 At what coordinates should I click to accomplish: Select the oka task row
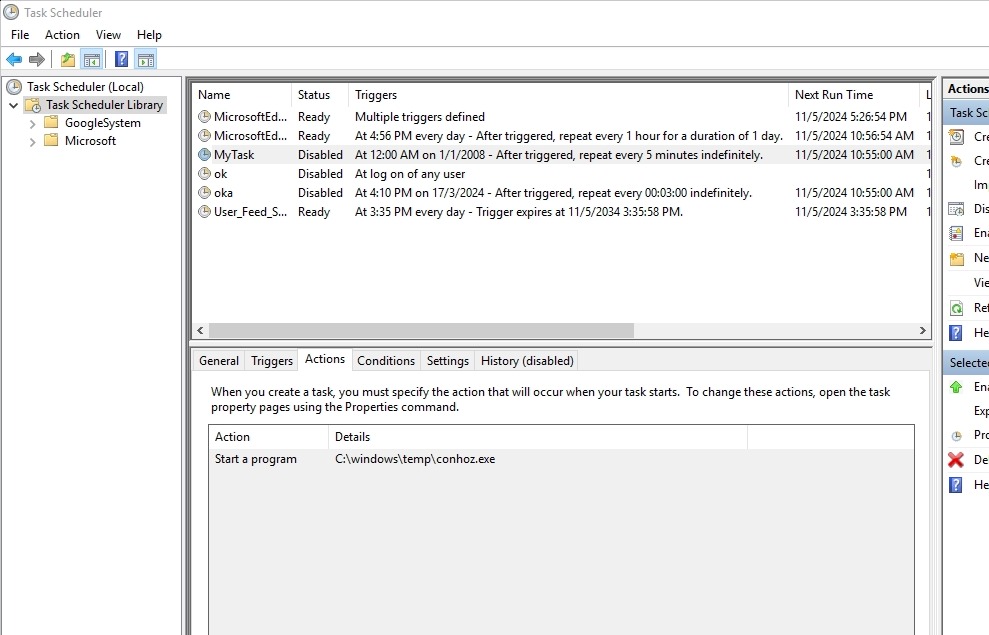point(223,193)
